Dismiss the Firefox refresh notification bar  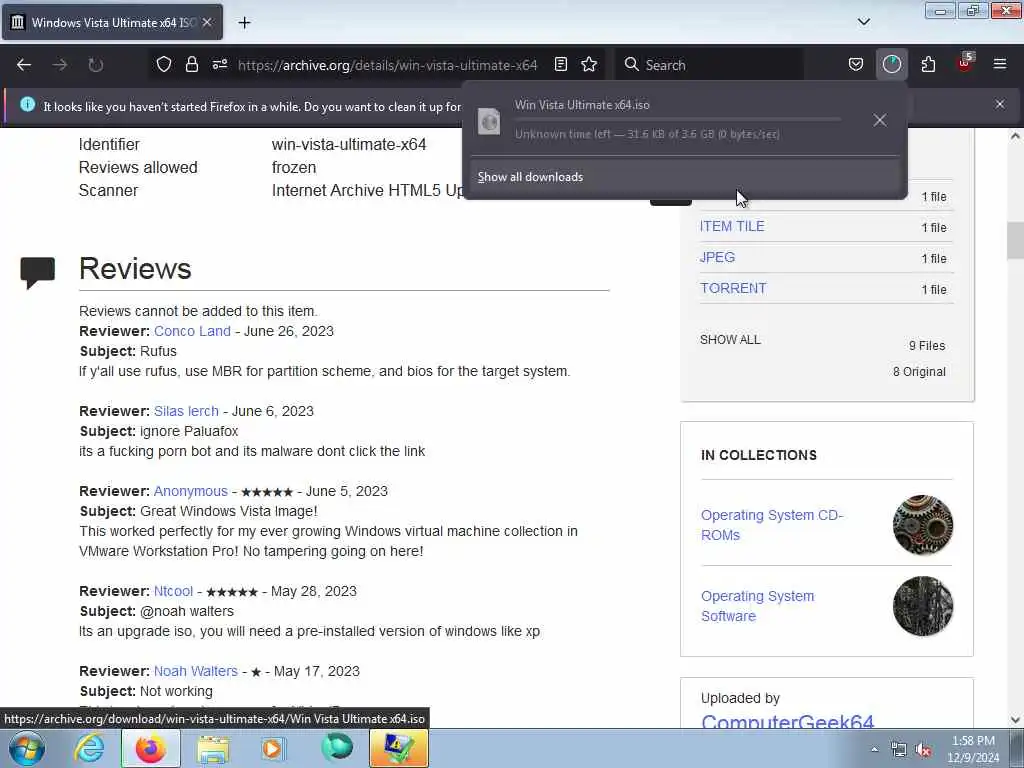tap(999, 104)
